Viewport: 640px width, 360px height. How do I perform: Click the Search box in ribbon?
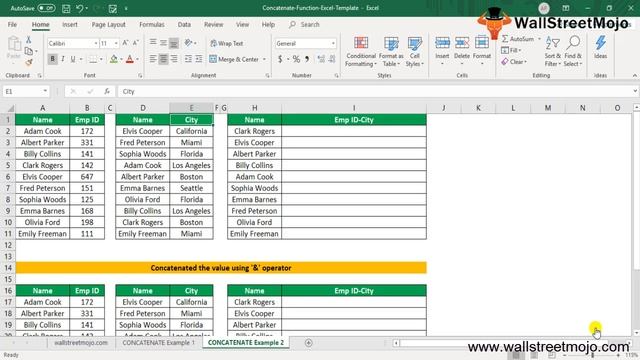304,24
